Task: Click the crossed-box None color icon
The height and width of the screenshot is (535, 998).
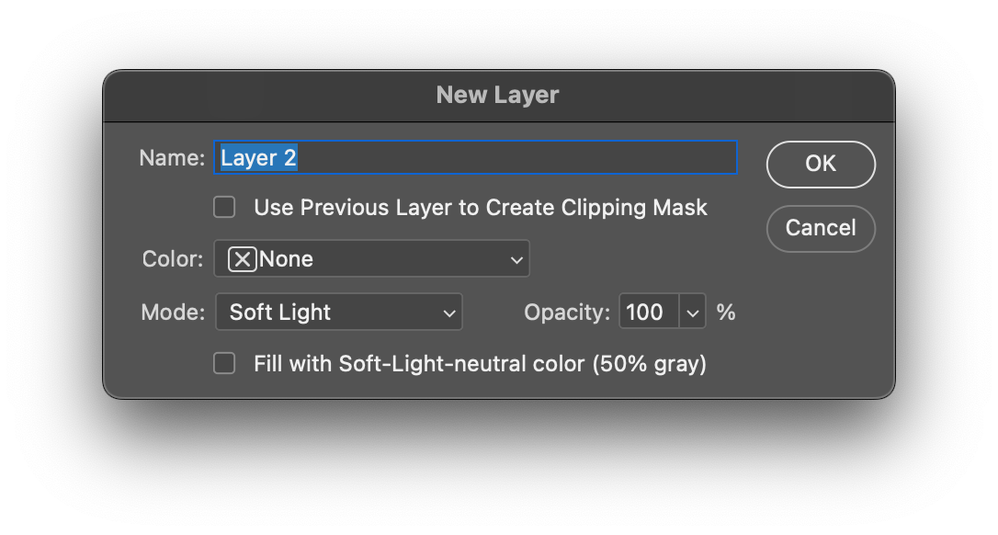Action: pos(242,259)
